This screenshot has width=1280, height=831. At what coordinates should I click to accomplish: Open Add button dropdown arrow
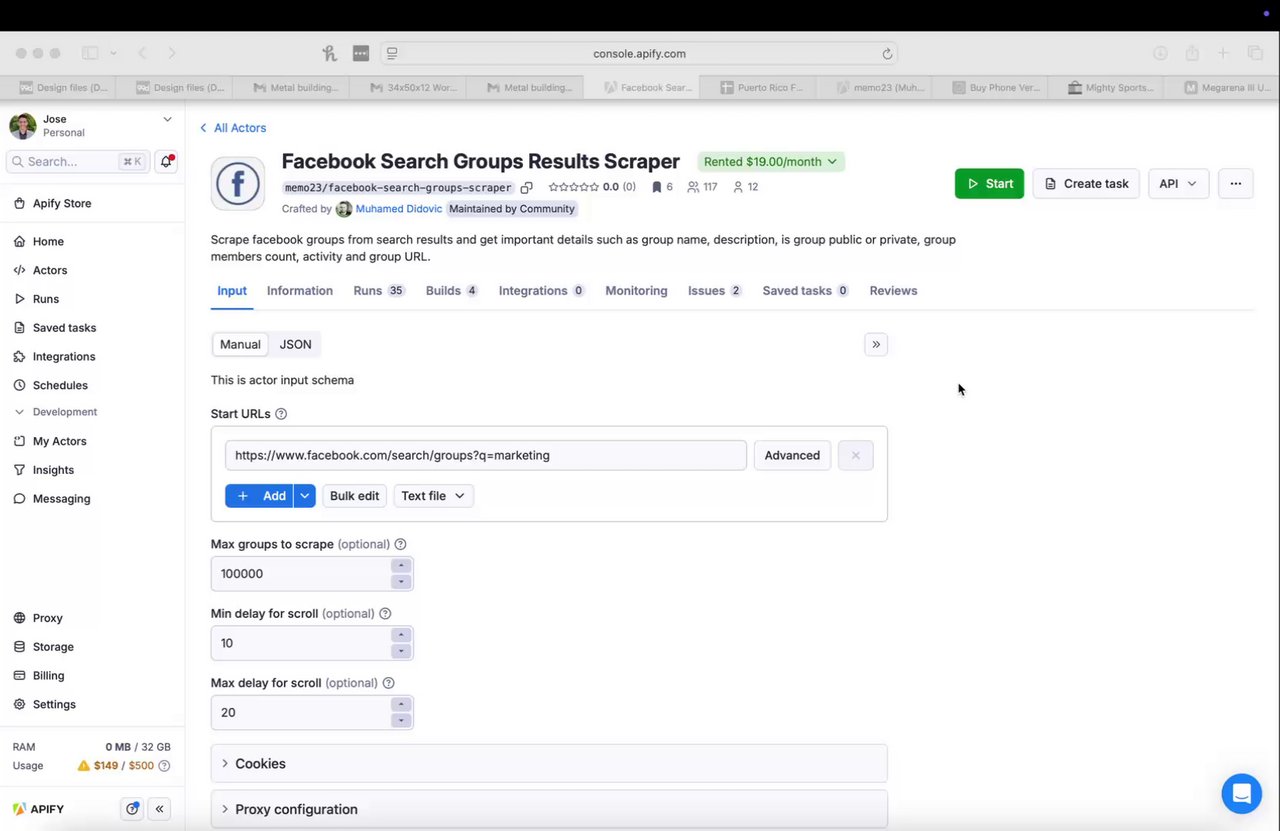coord(305,496)
